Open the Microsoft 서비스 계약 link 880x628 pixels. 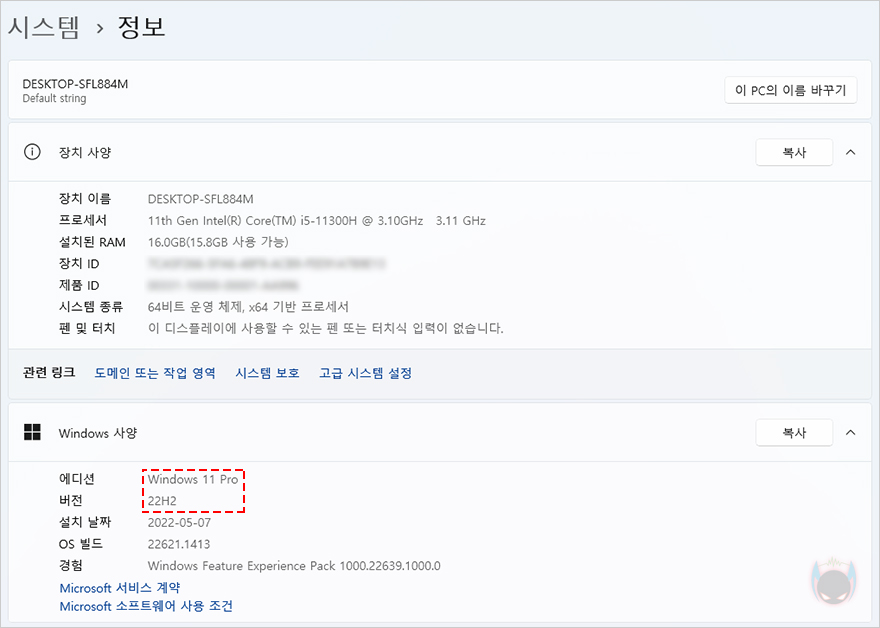click(120, 588)
